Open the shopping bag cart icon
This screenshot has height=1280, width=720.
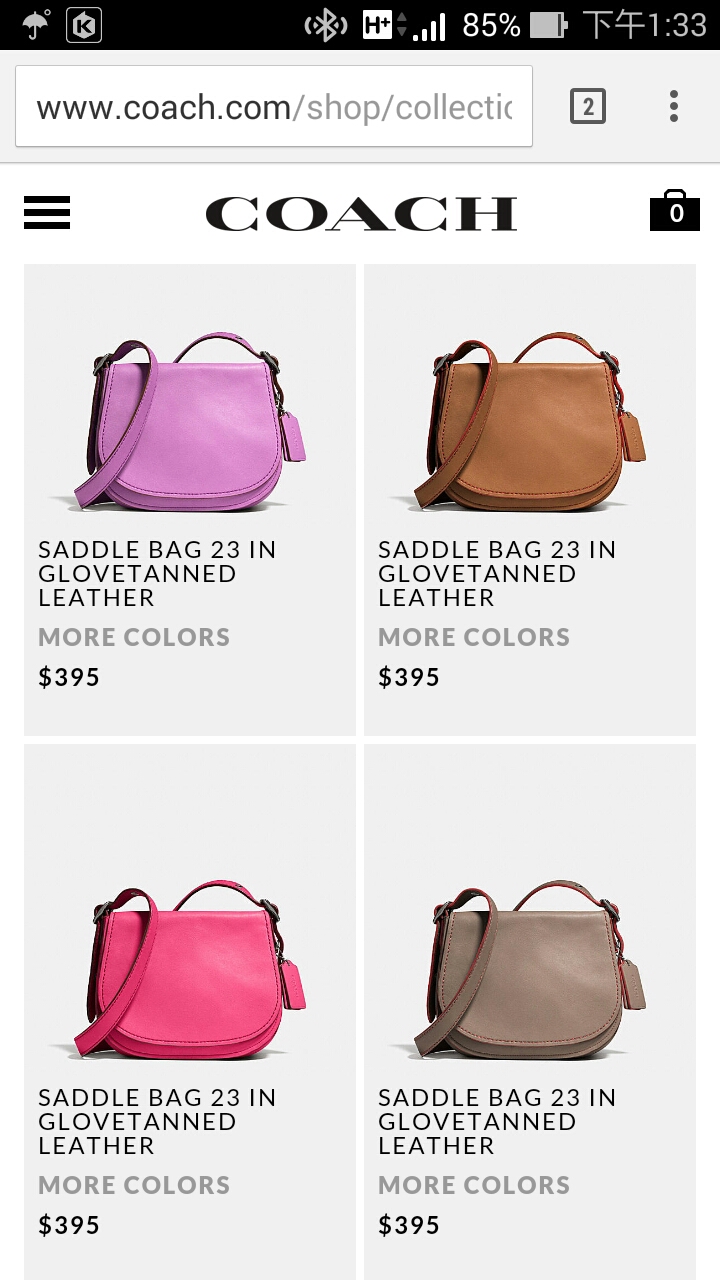[x=675, y=209]
